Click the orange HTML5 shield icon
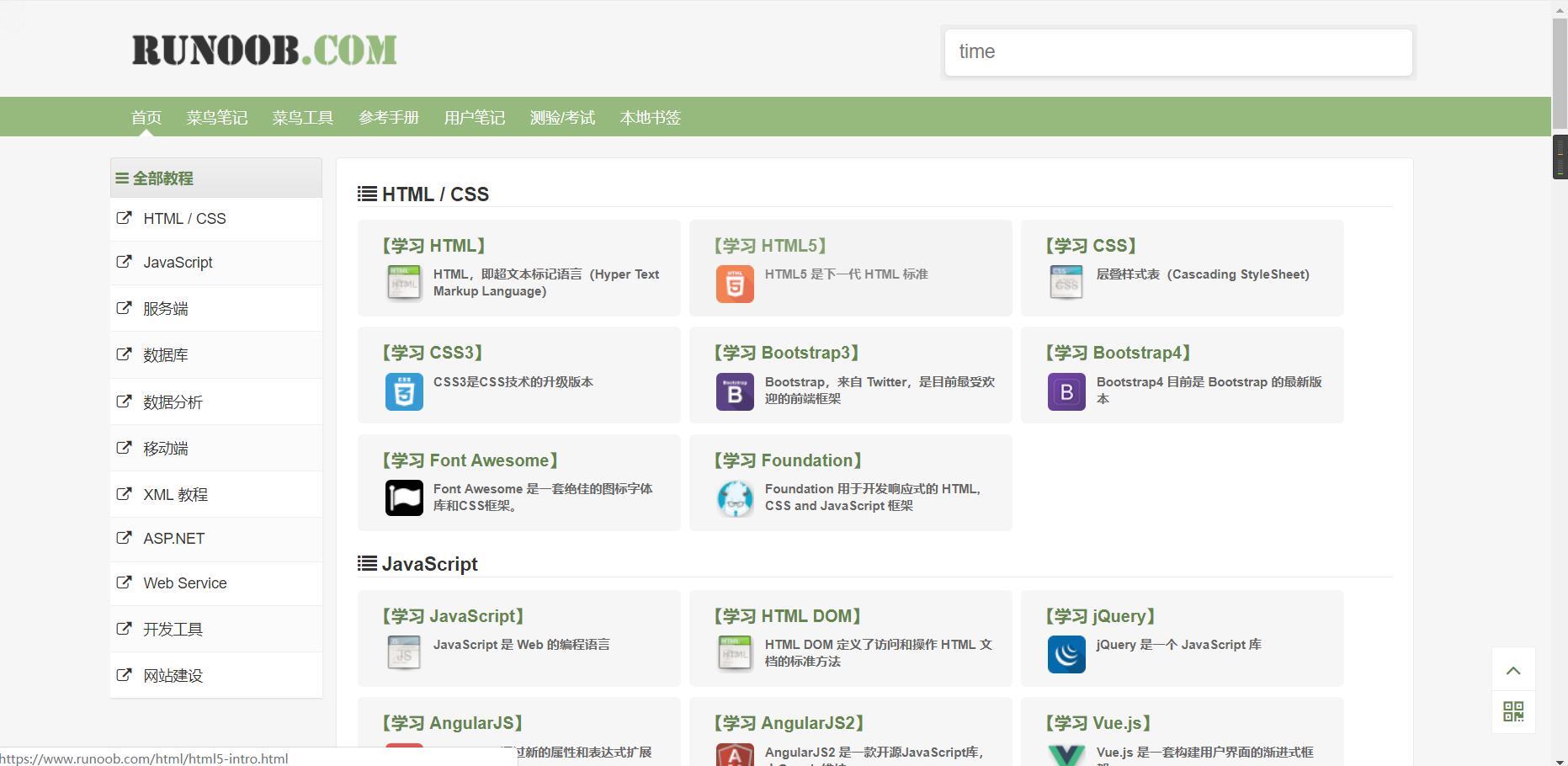This screenshot has height=766, width=1568. click(735, 284)
